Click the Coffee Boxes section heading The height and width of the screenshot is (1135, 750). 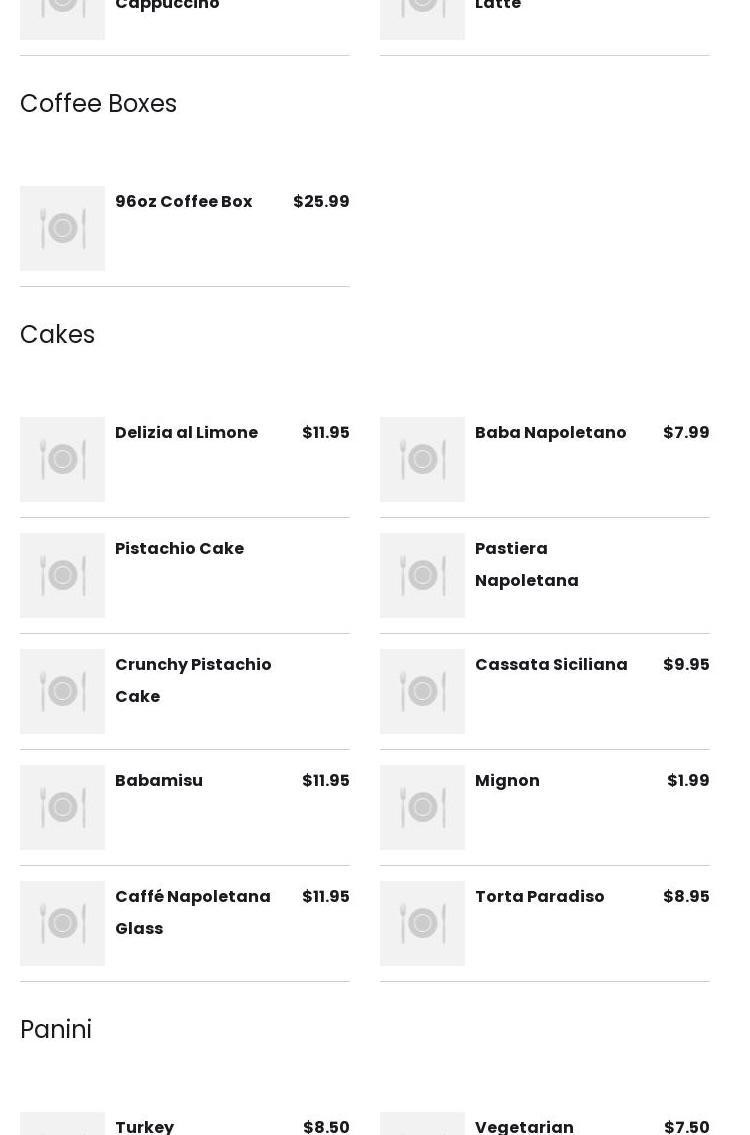pyautogui.click(x=98, y=104)
